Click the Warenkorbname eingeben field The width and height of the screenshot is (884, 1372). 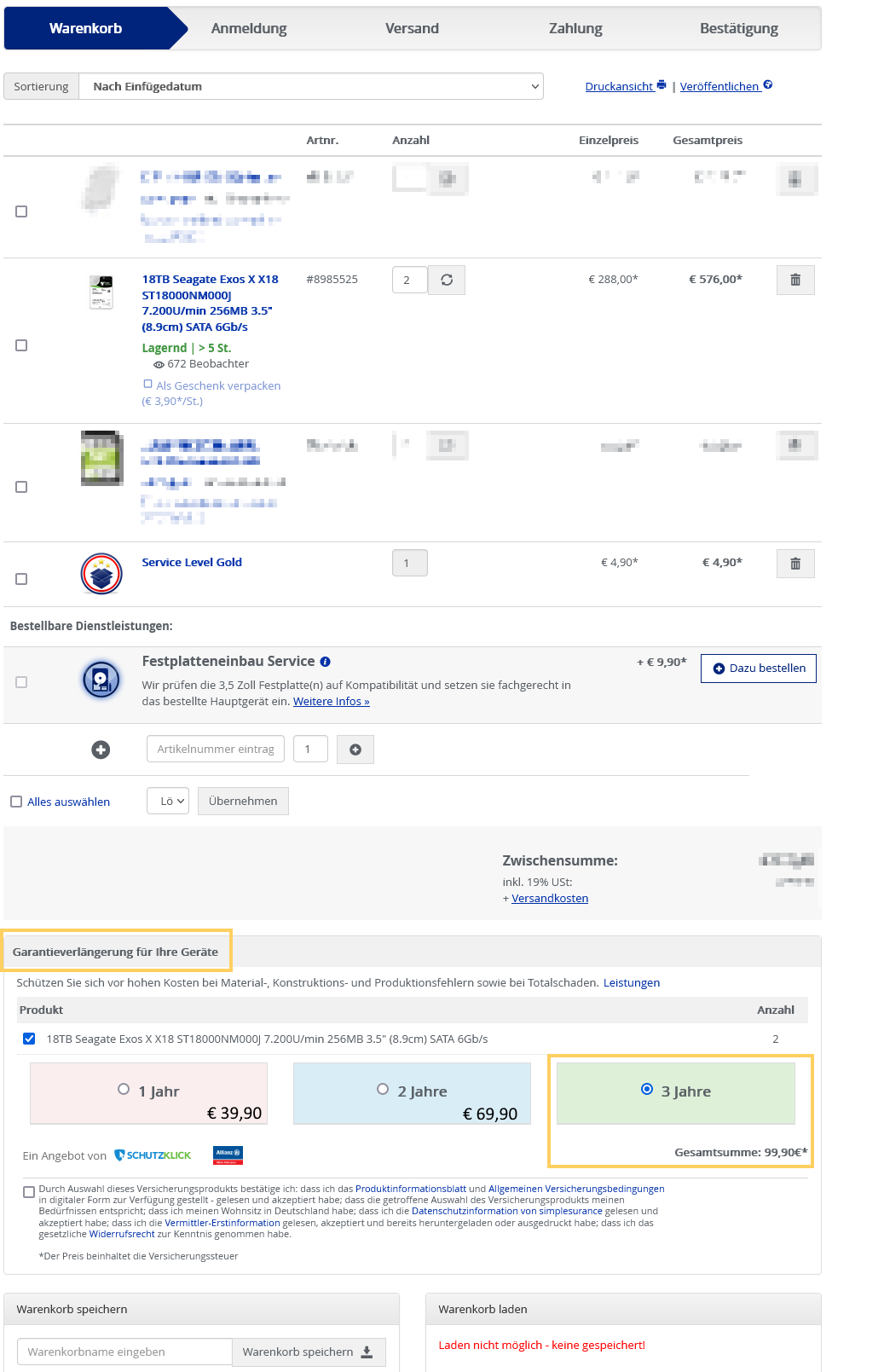[x=124, y=1352]
